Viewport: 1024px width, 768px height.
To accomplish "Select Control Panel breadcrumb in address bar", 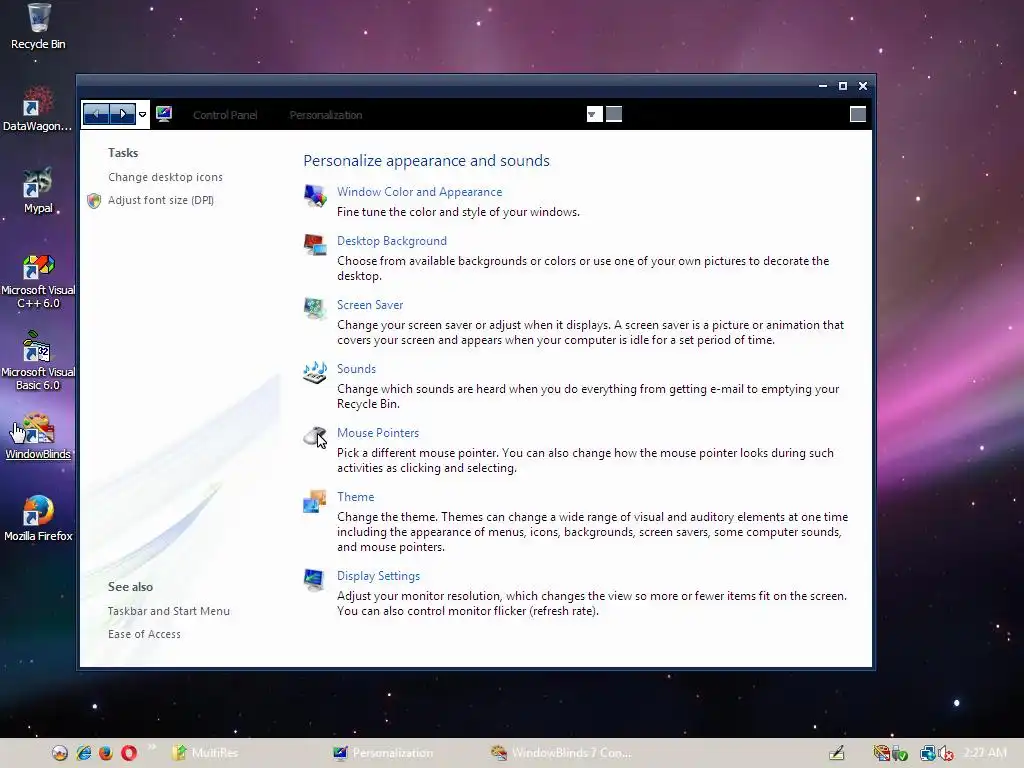I will click(x=225, y=115).
